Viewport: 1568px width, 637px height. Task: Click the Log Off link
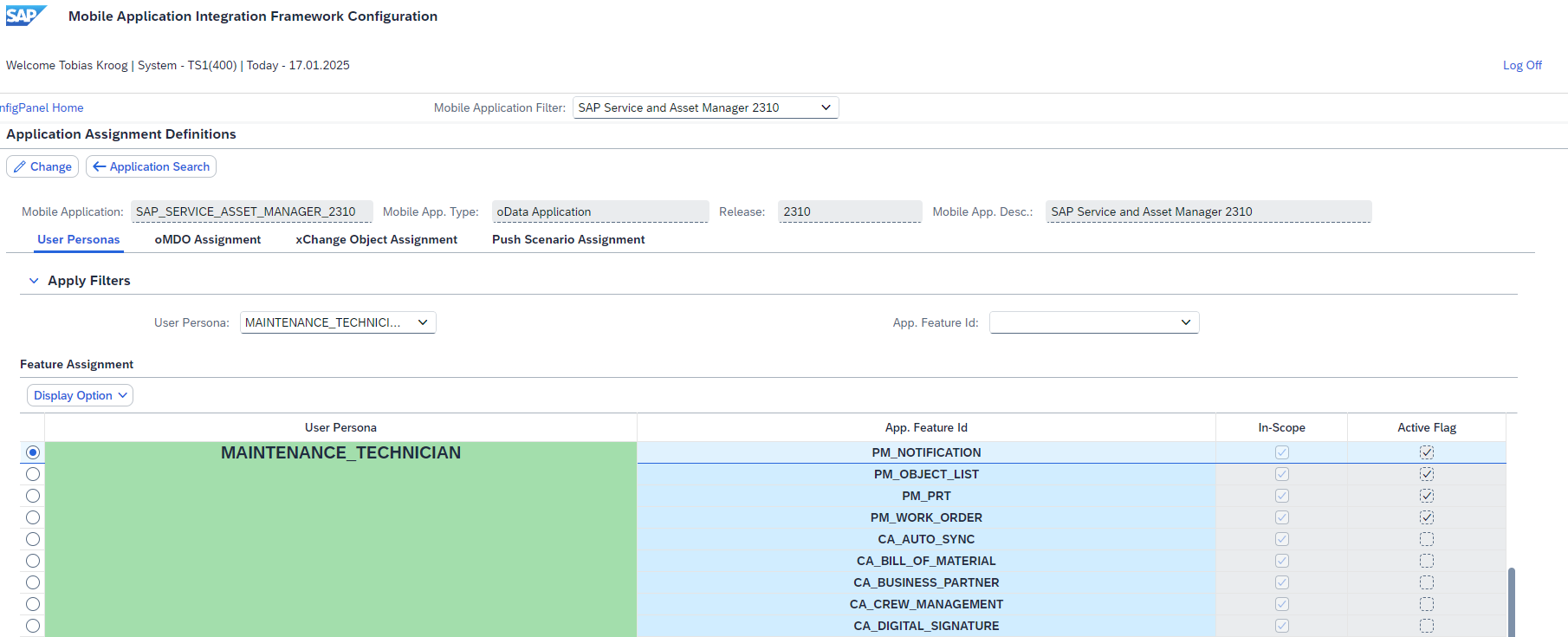coord(1522,65)
